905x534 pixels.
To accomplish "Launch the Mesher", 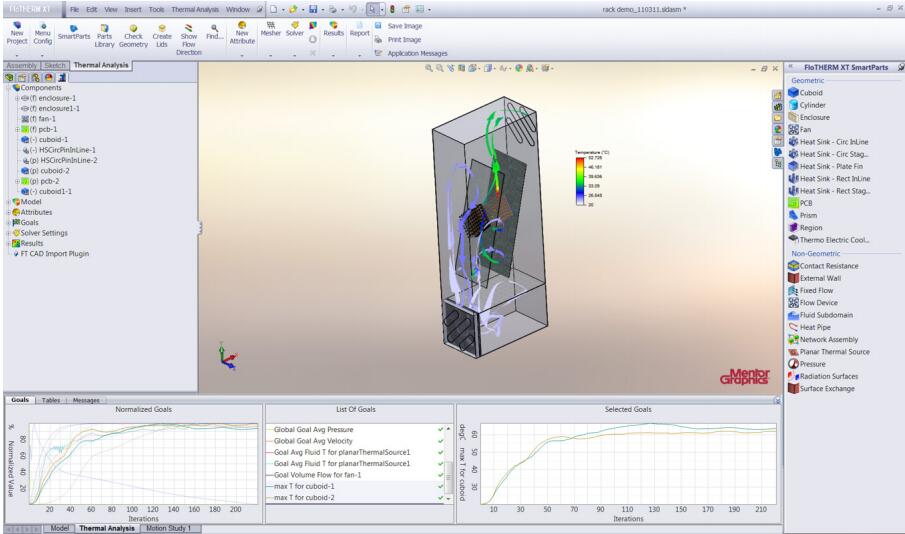I will point(271,29).
